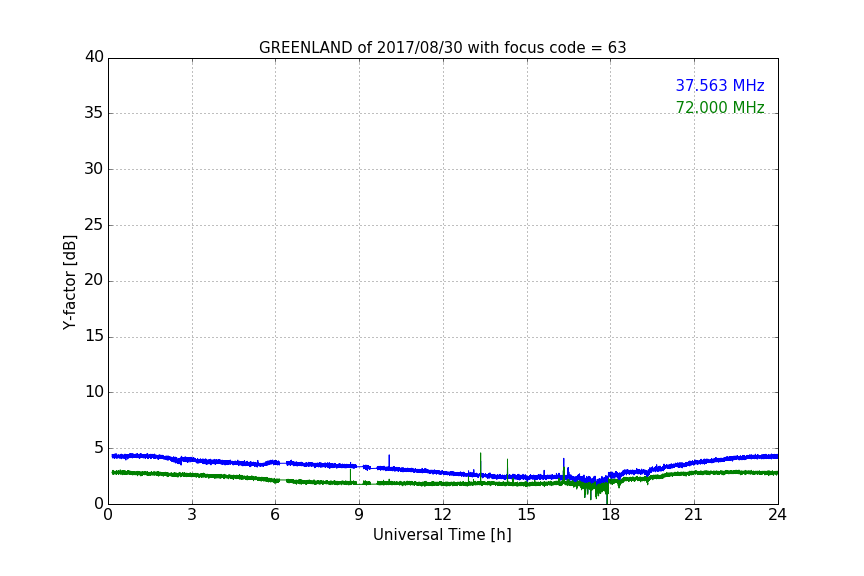This screenshot has width=864, height=576.
Task: Click the 'Y-factor [dB]' axis label
Action: tap(69, 282)
